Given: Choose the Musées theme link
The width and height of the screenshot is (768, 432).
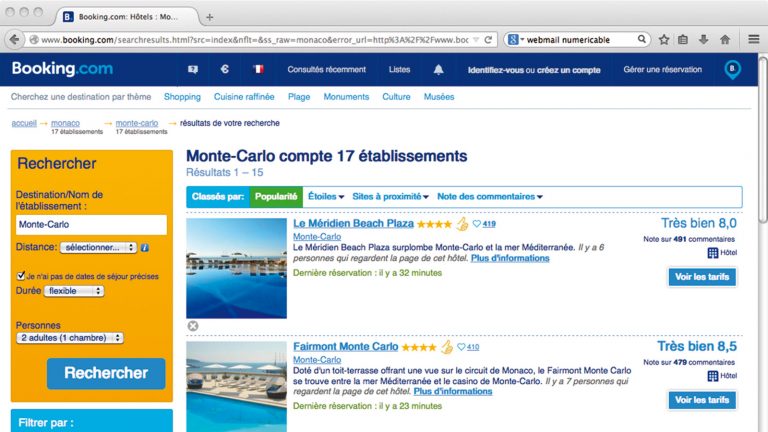Looking at the screenshot, I should tap(439, 97).
